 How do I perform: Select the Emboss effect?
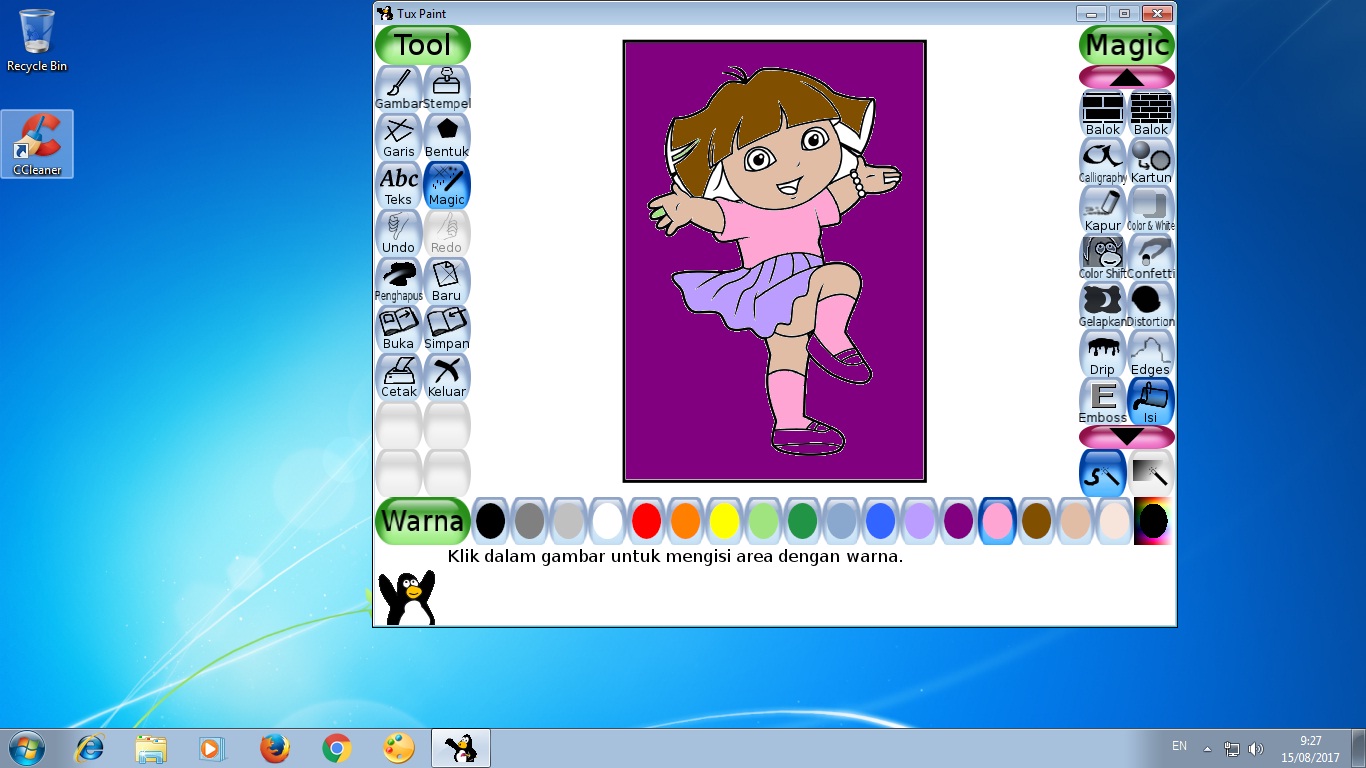coord(1103,401)
